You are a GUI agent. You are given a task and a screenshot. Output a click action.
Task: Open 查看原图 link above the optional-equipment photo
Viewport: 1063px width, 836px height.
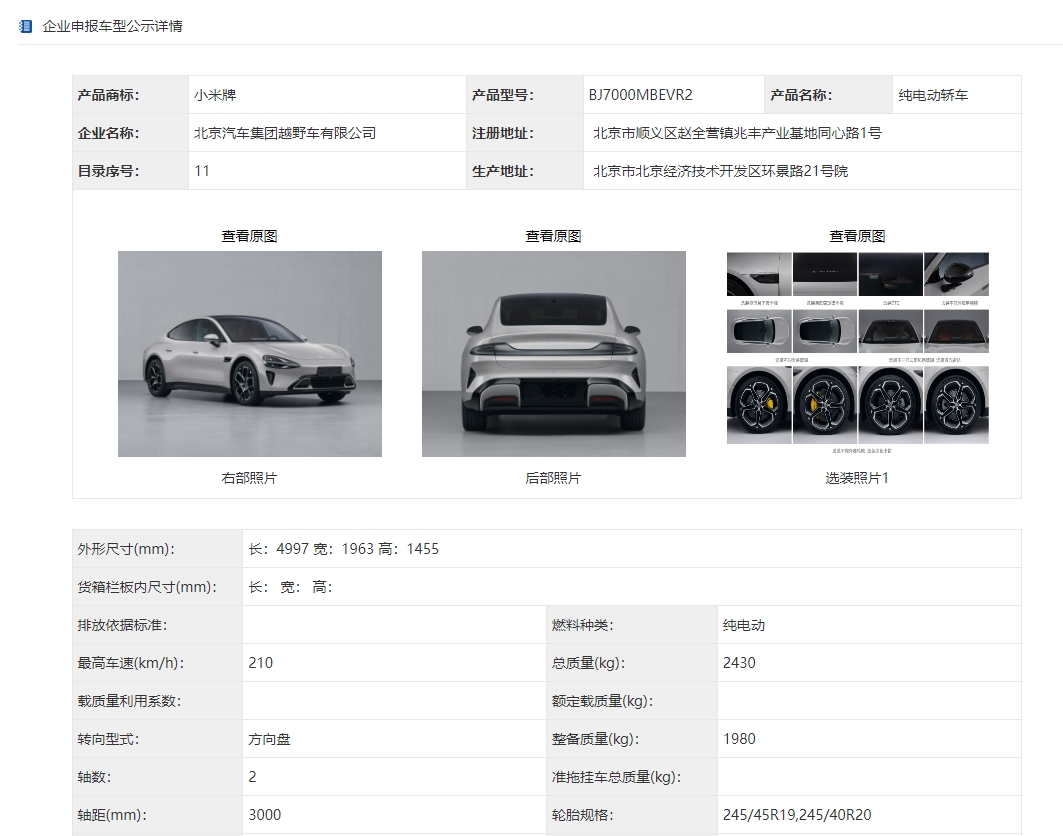coord(857,236)
